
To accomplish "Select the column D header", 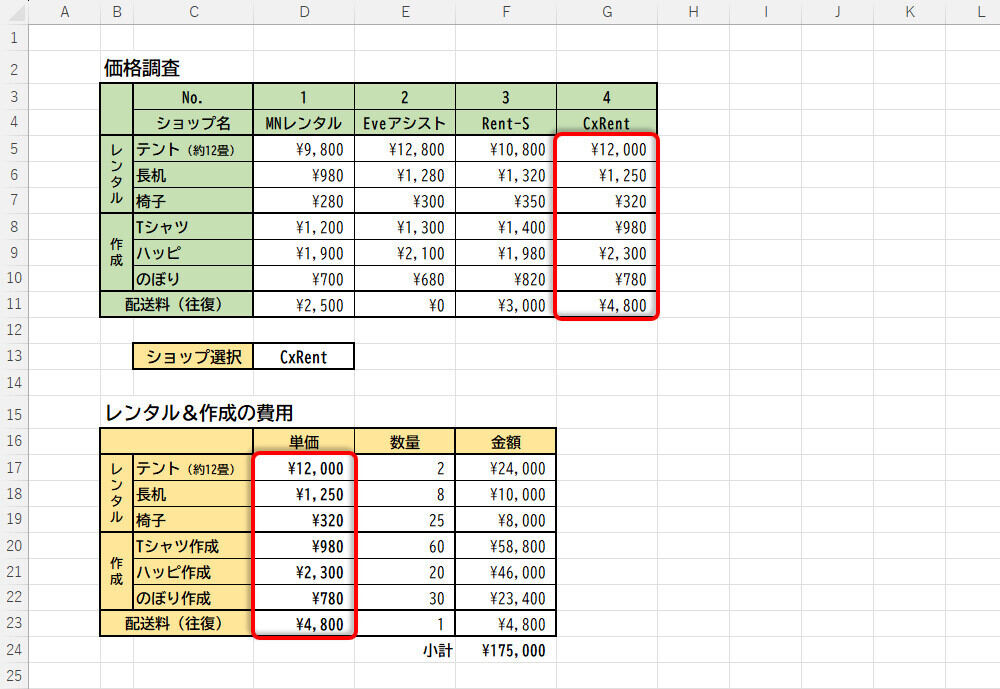I will coord(304,11).
